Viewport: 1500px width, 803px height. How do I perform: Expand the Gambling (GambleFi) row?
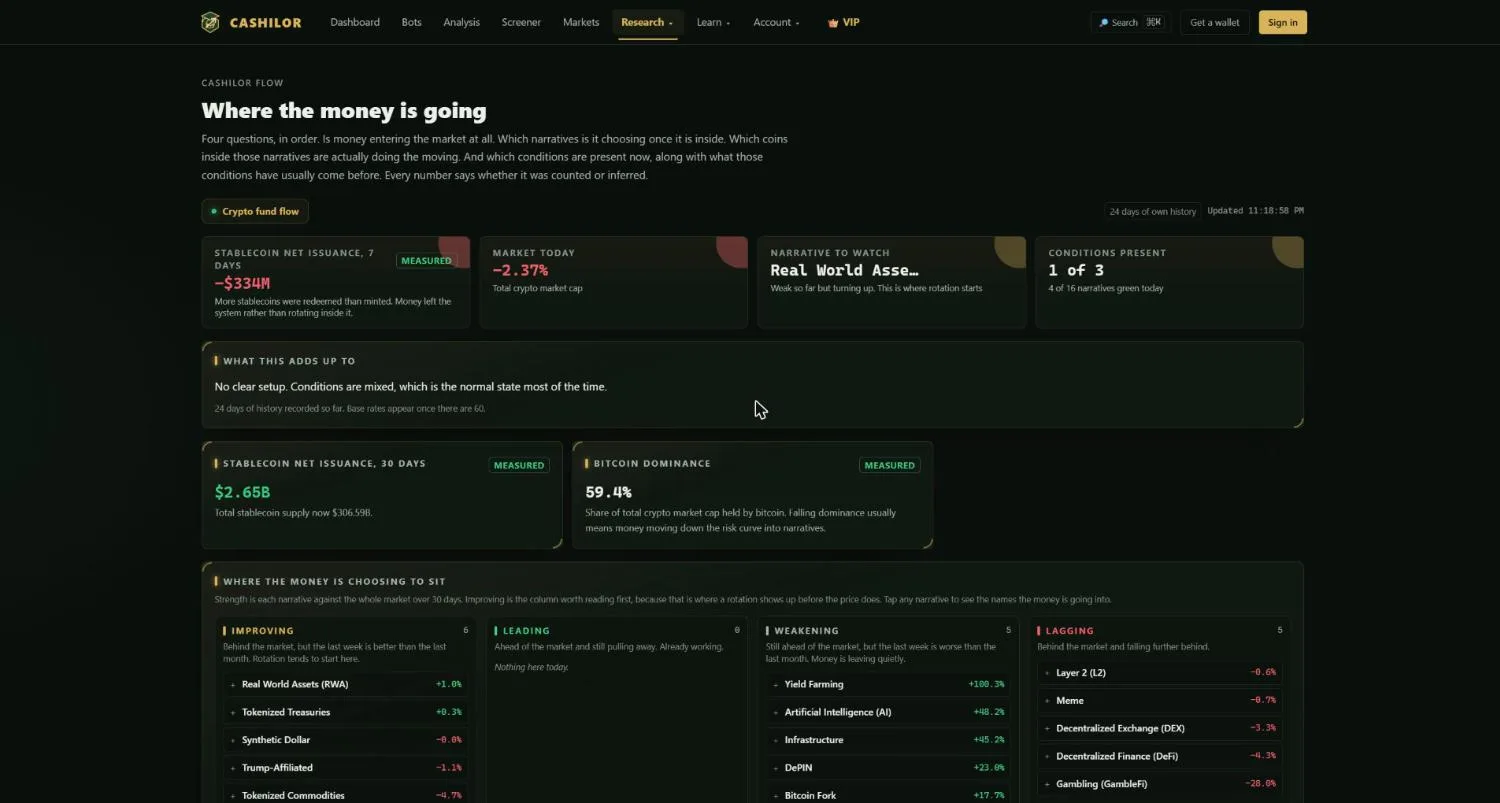pos(1160,784)
